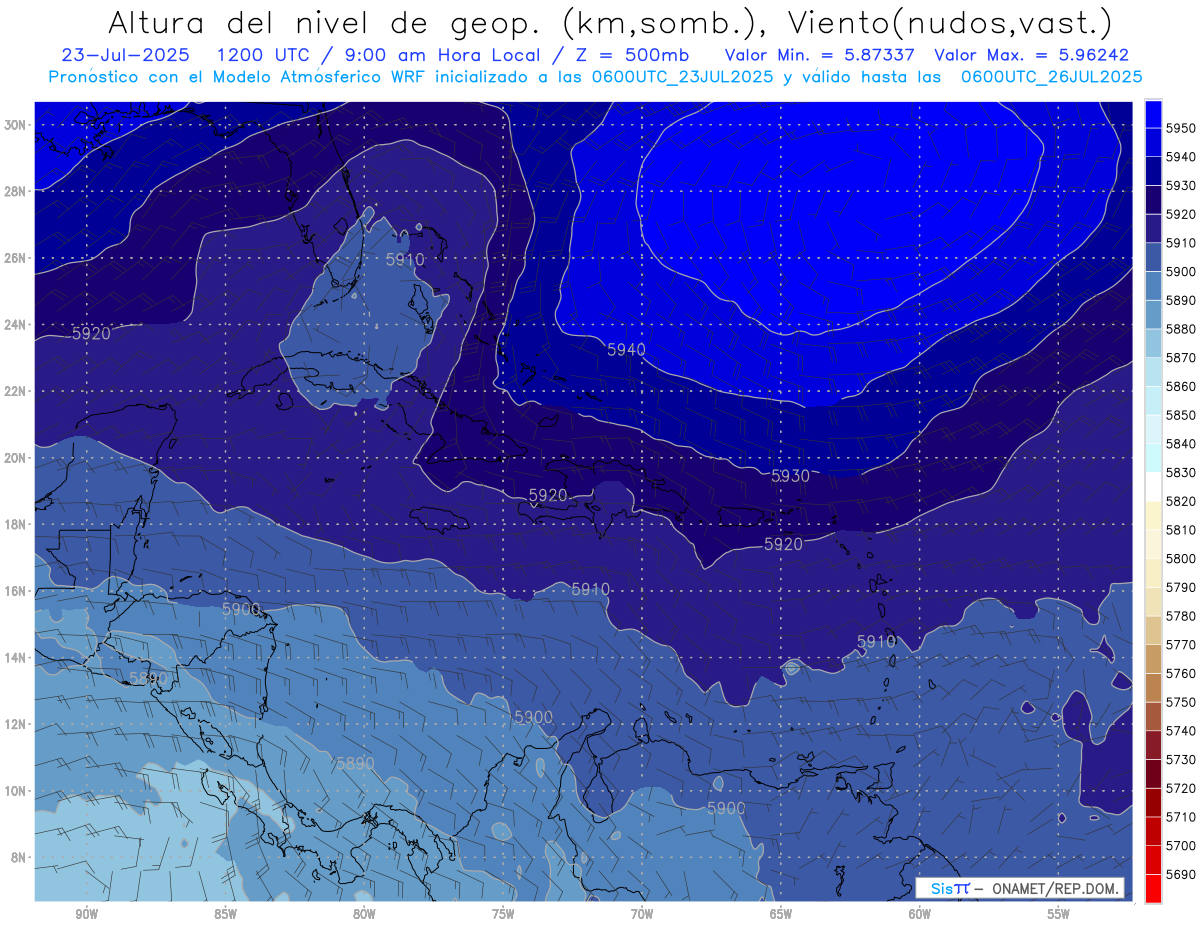The image size is (1200, 927).
Task: Click the 22N latitude axis label
Action: 15,391
